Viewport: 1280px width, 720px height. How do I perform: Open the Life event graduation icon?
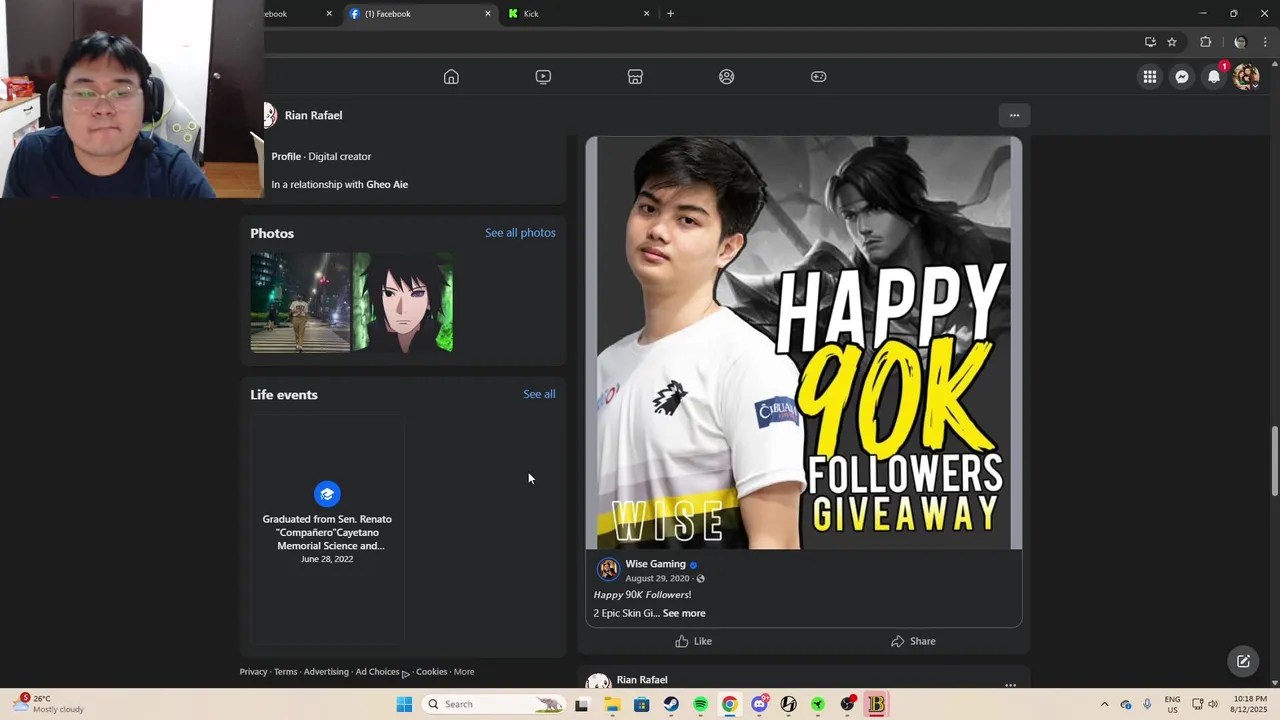(327, 494)
